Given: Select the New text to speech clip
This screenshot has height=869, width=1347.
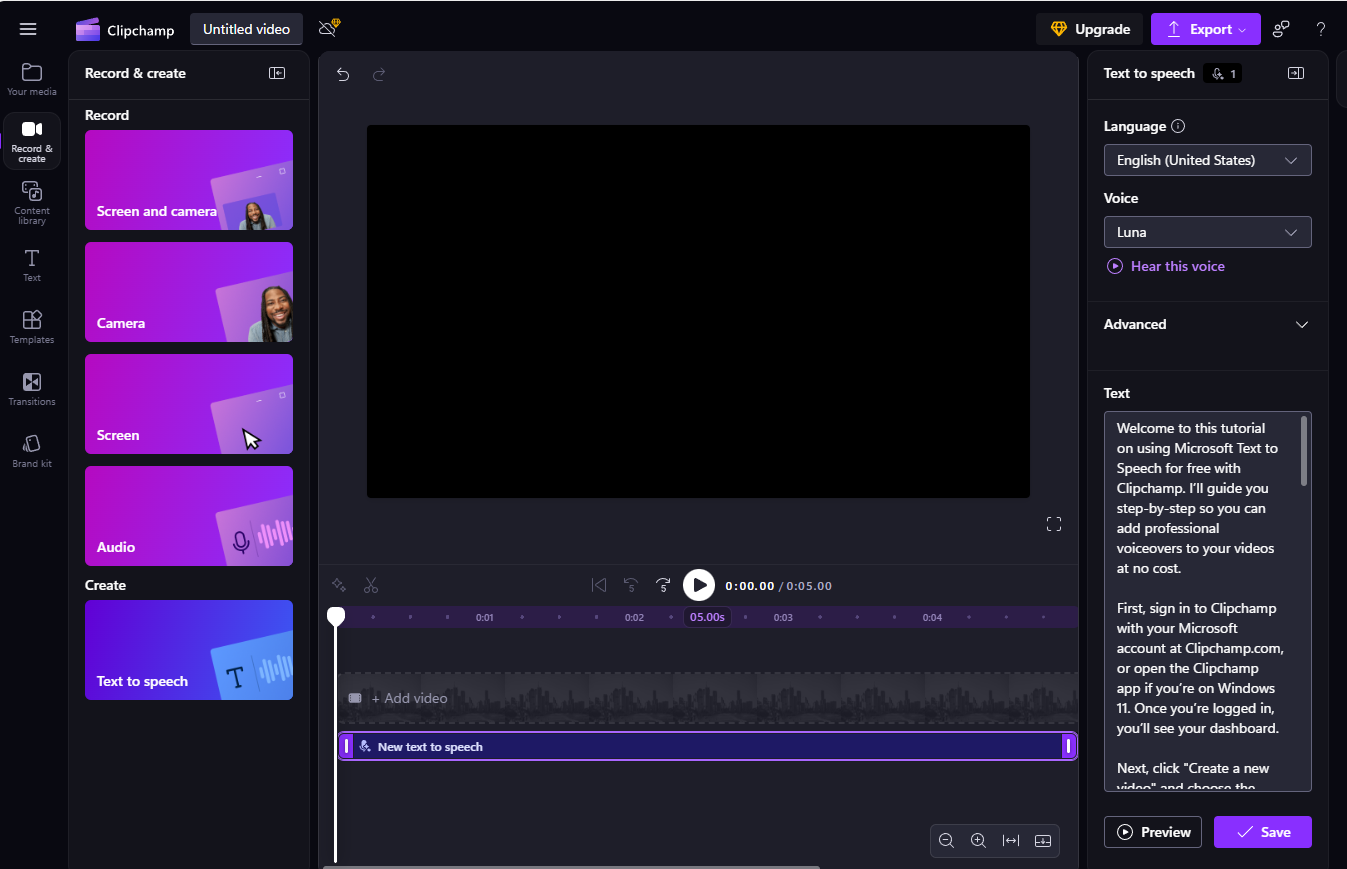Looking at the screenshot, I should pyautogui.click(x=707, y=746).
